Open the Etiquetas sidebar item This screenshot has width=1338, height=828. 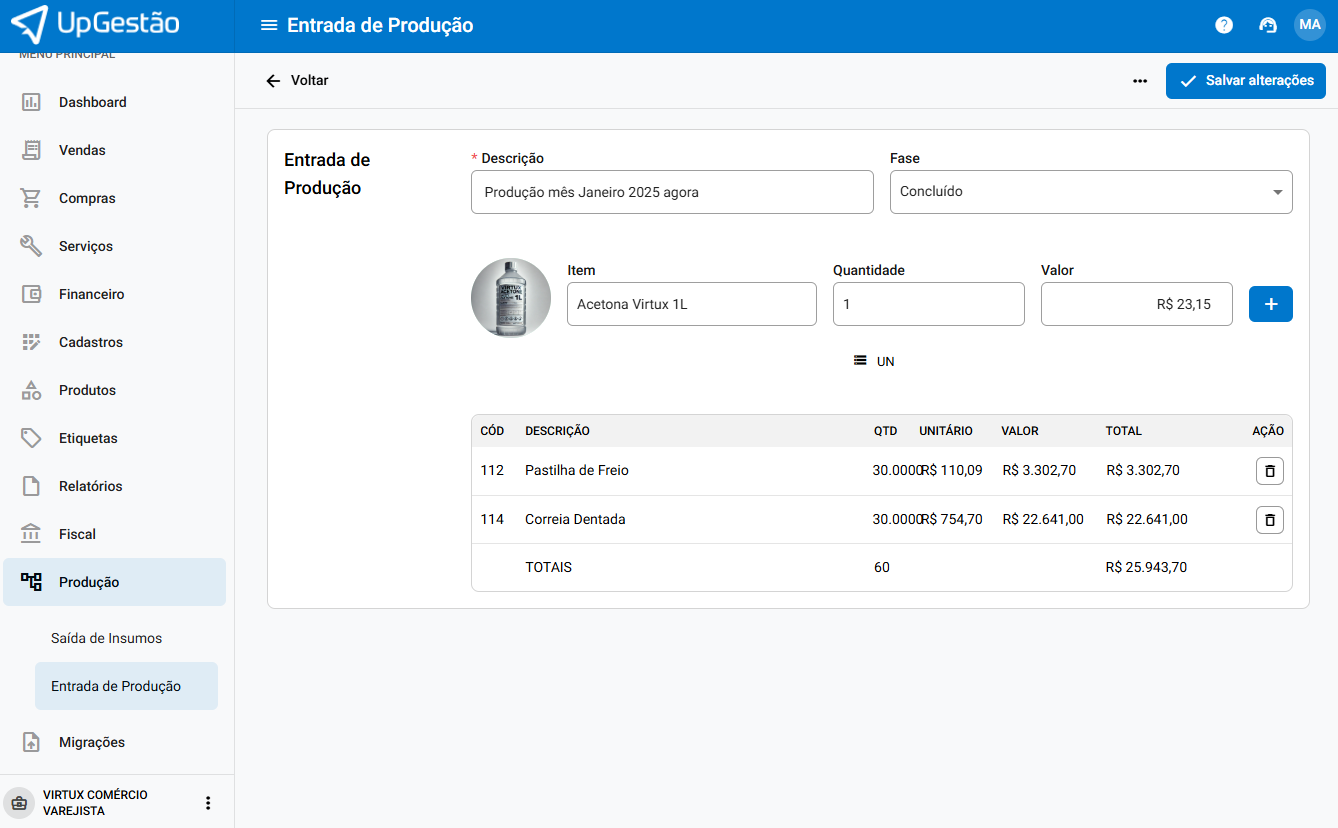[88, 438]
